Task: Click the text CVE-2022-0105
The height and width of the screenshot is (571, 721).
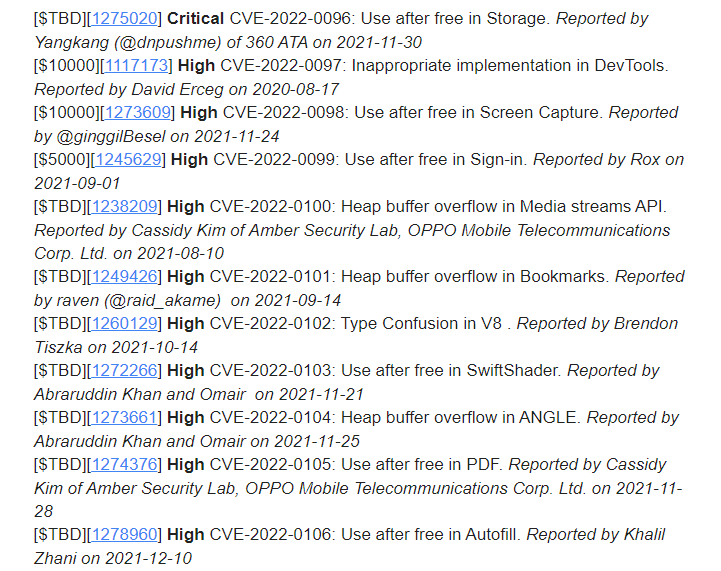Action: [x=270, y=464]
